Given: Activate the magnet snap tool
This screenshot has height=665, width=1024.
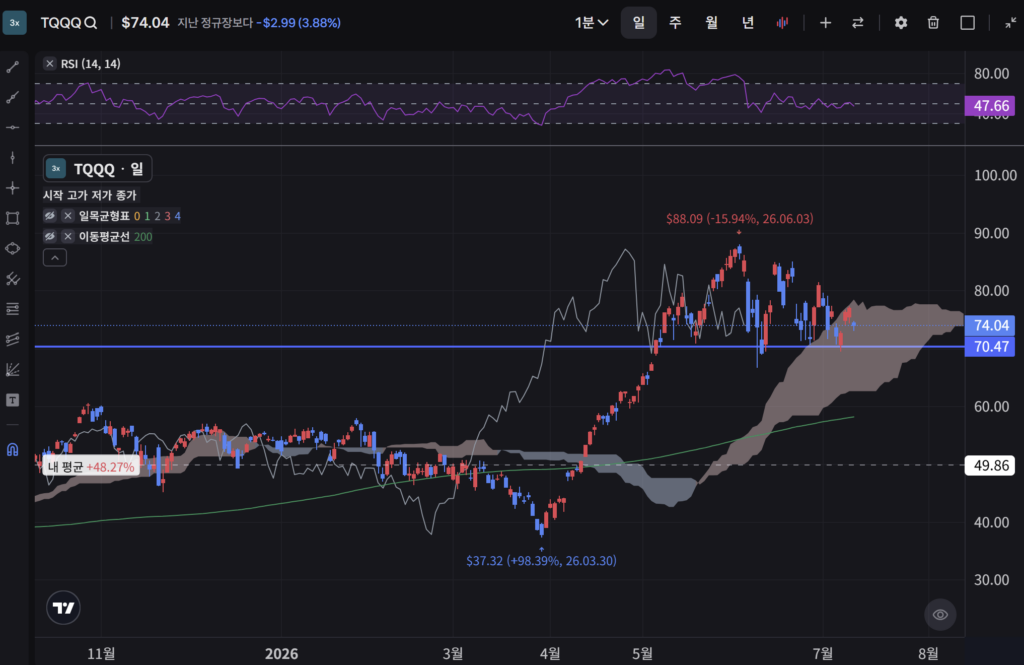Looking at the screenshot, I should tap(12, 449).
